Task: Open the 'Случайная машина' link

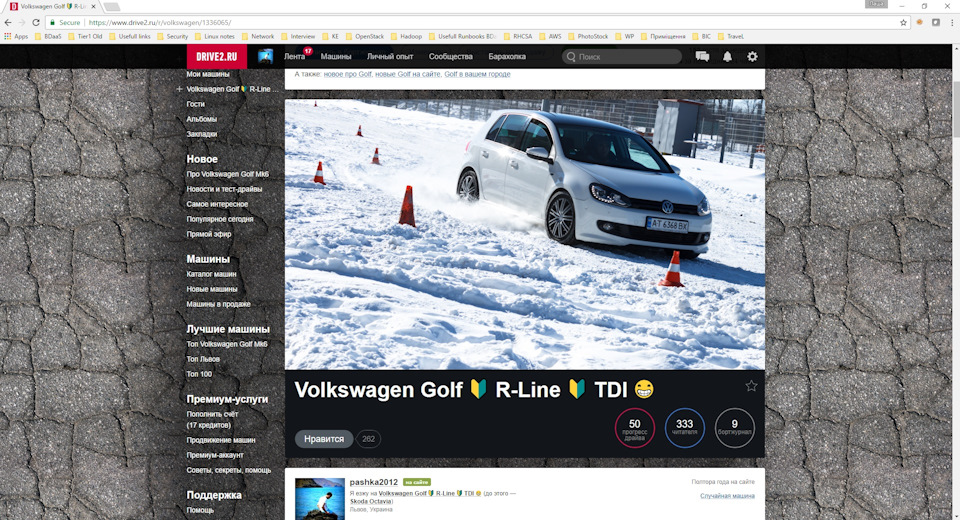Action: [727, 496]
